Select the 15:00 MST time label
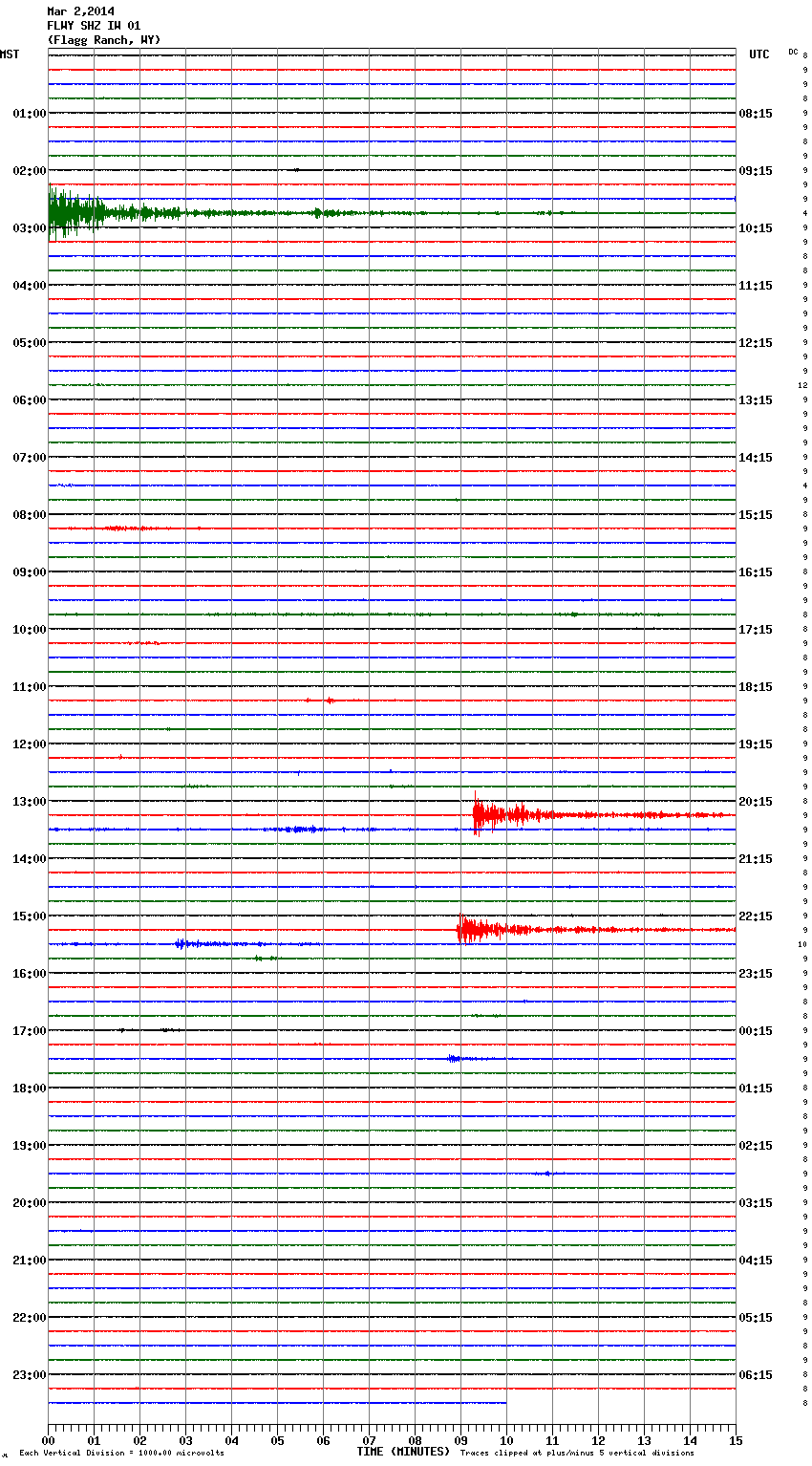 click(x=30, y=916)
